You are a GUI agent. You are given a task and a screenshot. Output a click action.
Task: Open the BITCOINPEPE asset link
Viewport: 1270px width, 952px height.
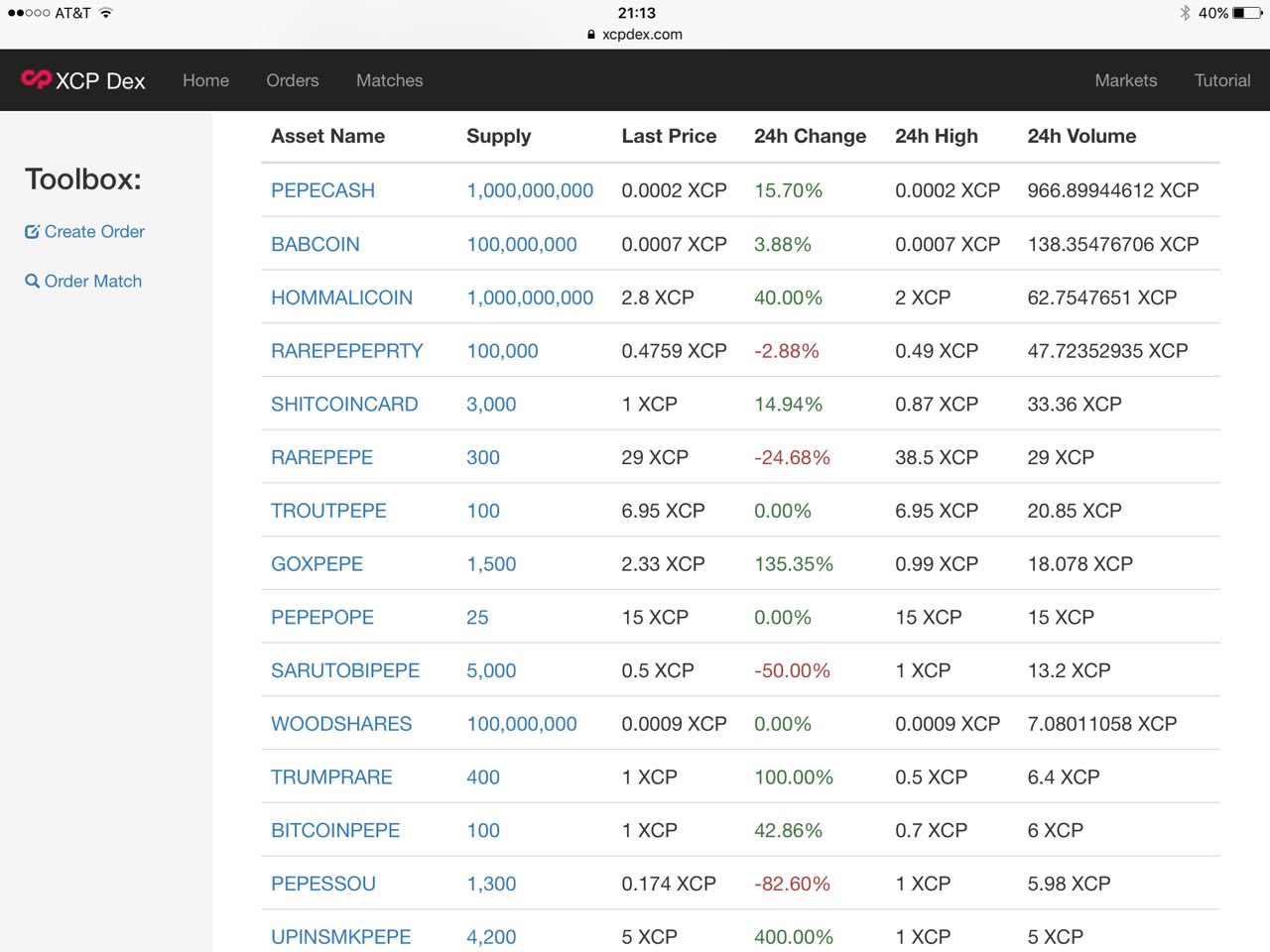[x=335, y=831]
